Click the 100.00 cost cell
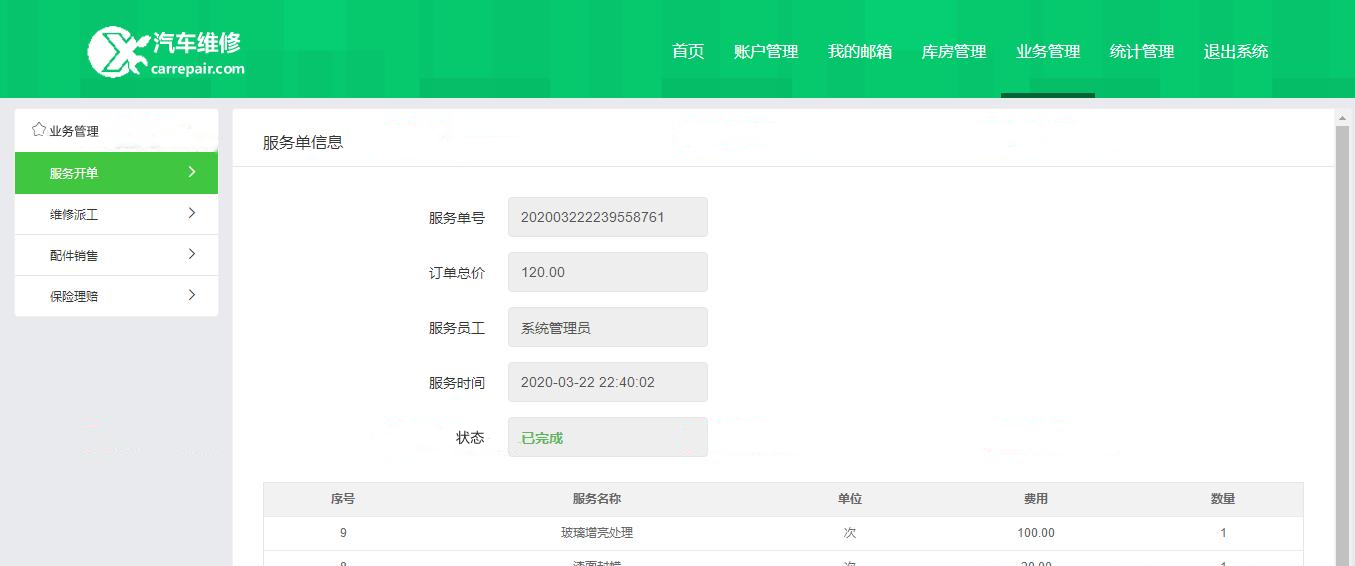 1036,533
